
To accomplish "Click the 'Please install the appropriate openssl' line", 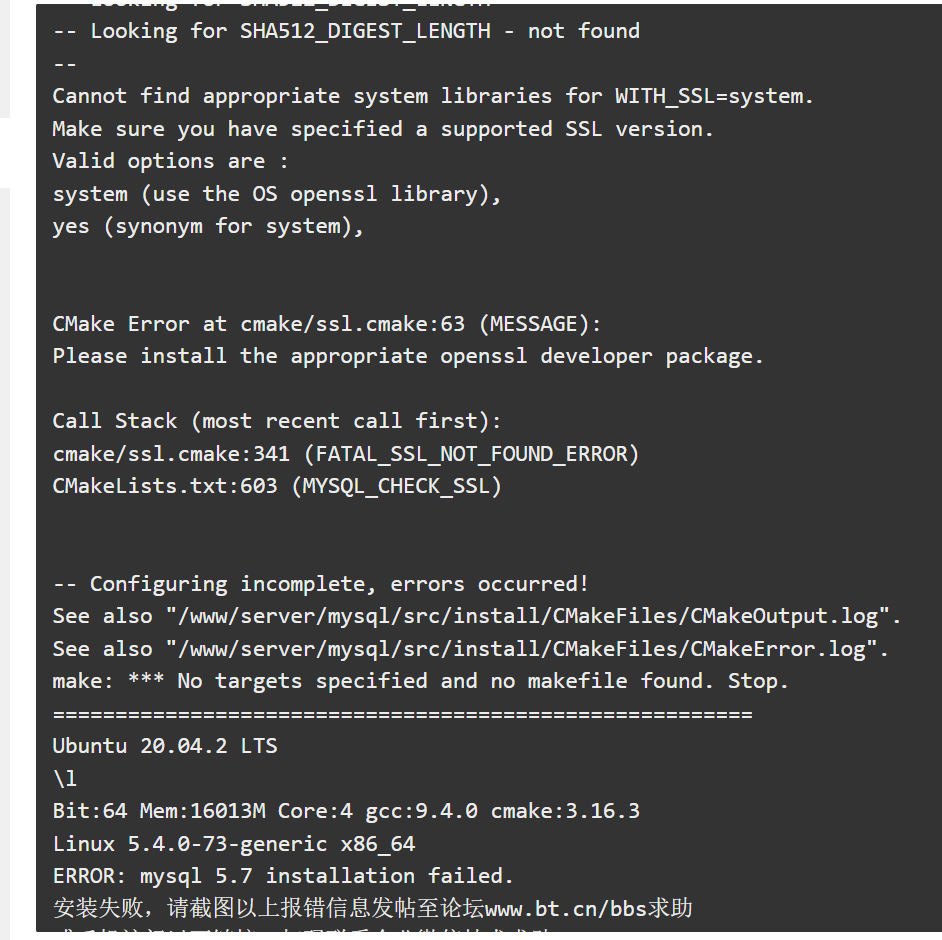I will (x=407, y=356).
